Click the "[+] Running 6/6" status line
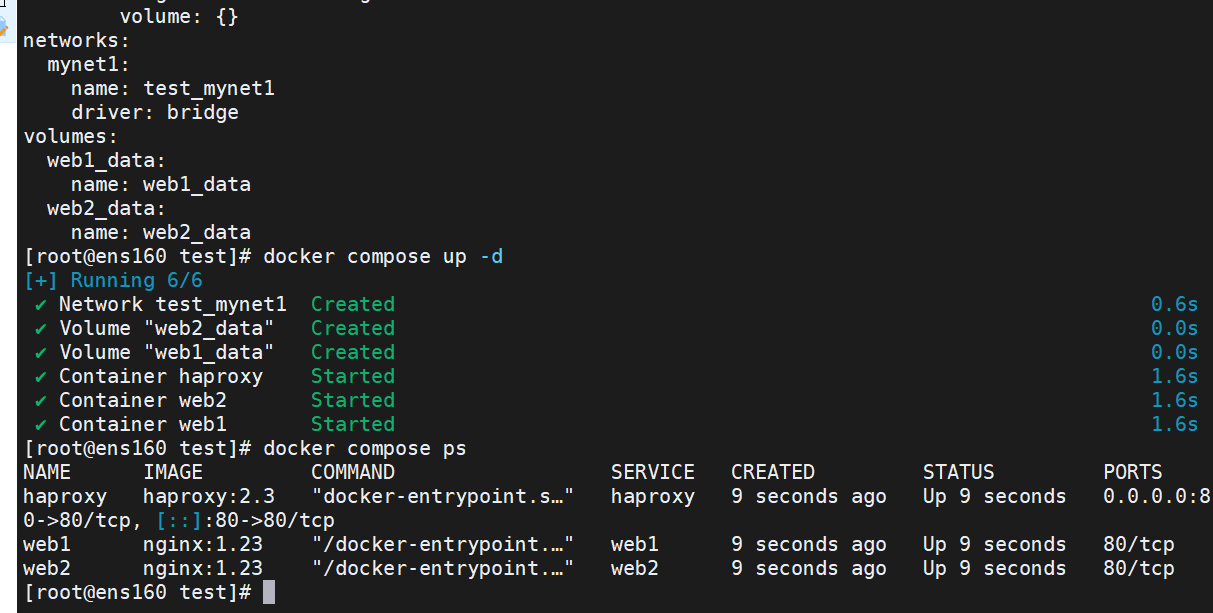This screenshot has height=613, width=1213. [x=113, y=280]
